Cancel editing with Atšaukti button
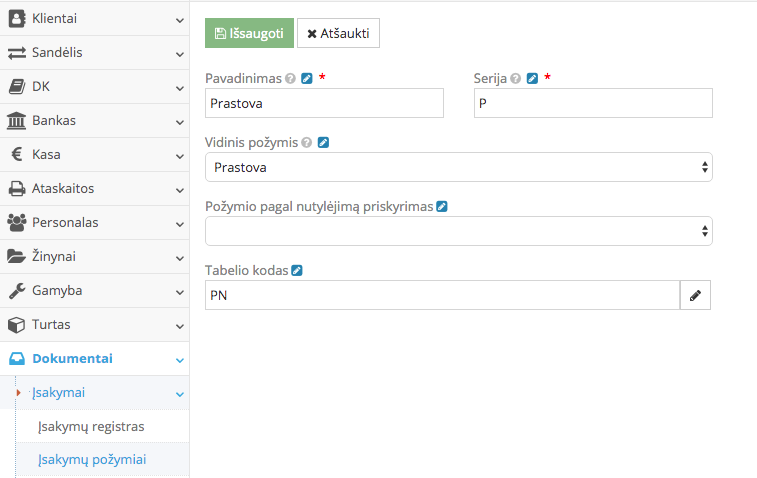The image size is (757, 478). [338, 33]
